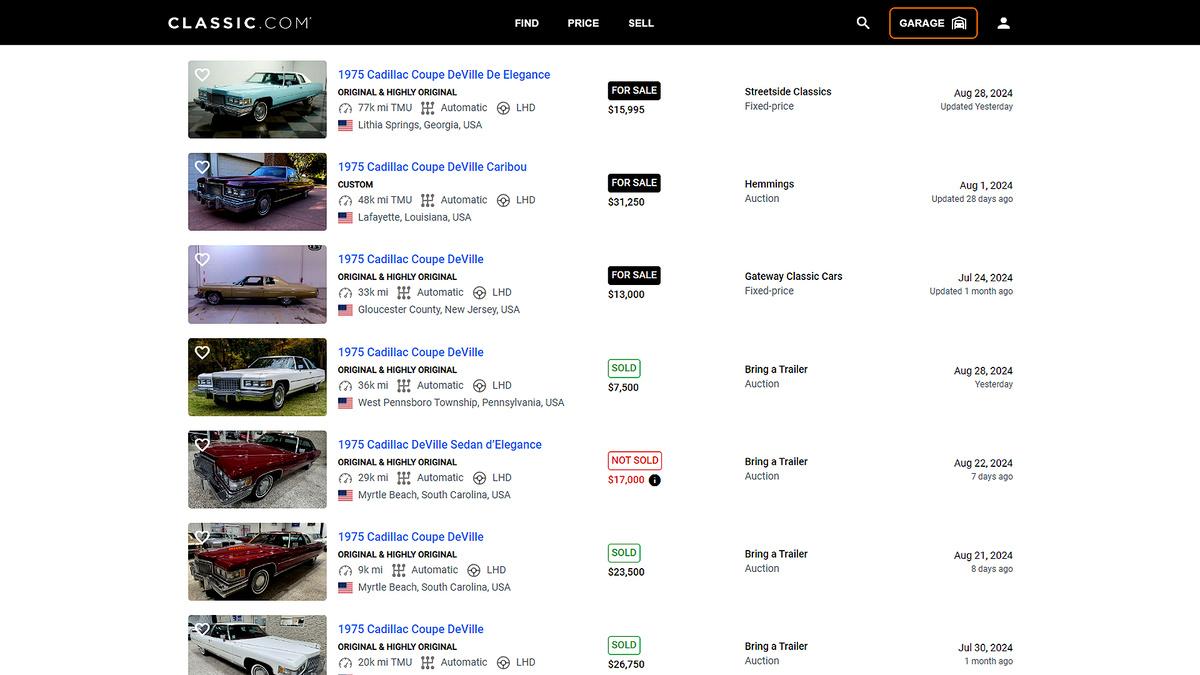This screenshot has width=1200, height=675.
Task: Toggle heart on Coupe DeVille Caribou listing
Action: (202, 167)
